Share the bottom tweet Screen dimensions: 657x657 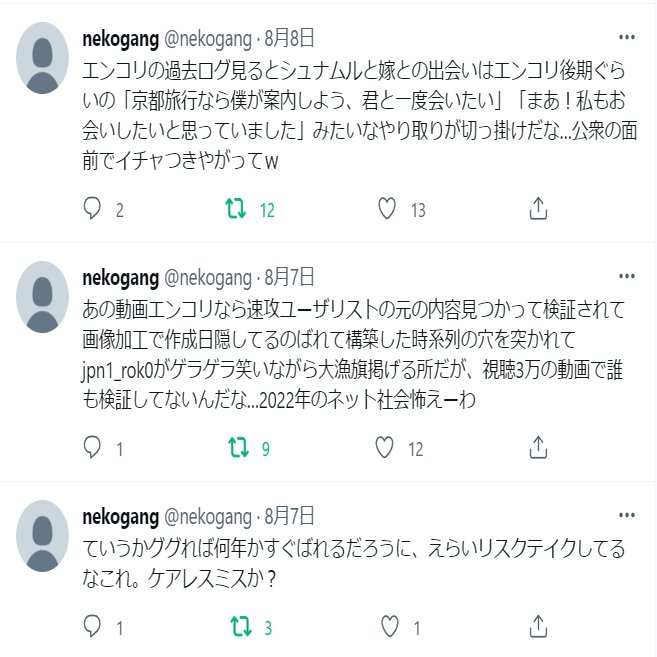[537, 627]
